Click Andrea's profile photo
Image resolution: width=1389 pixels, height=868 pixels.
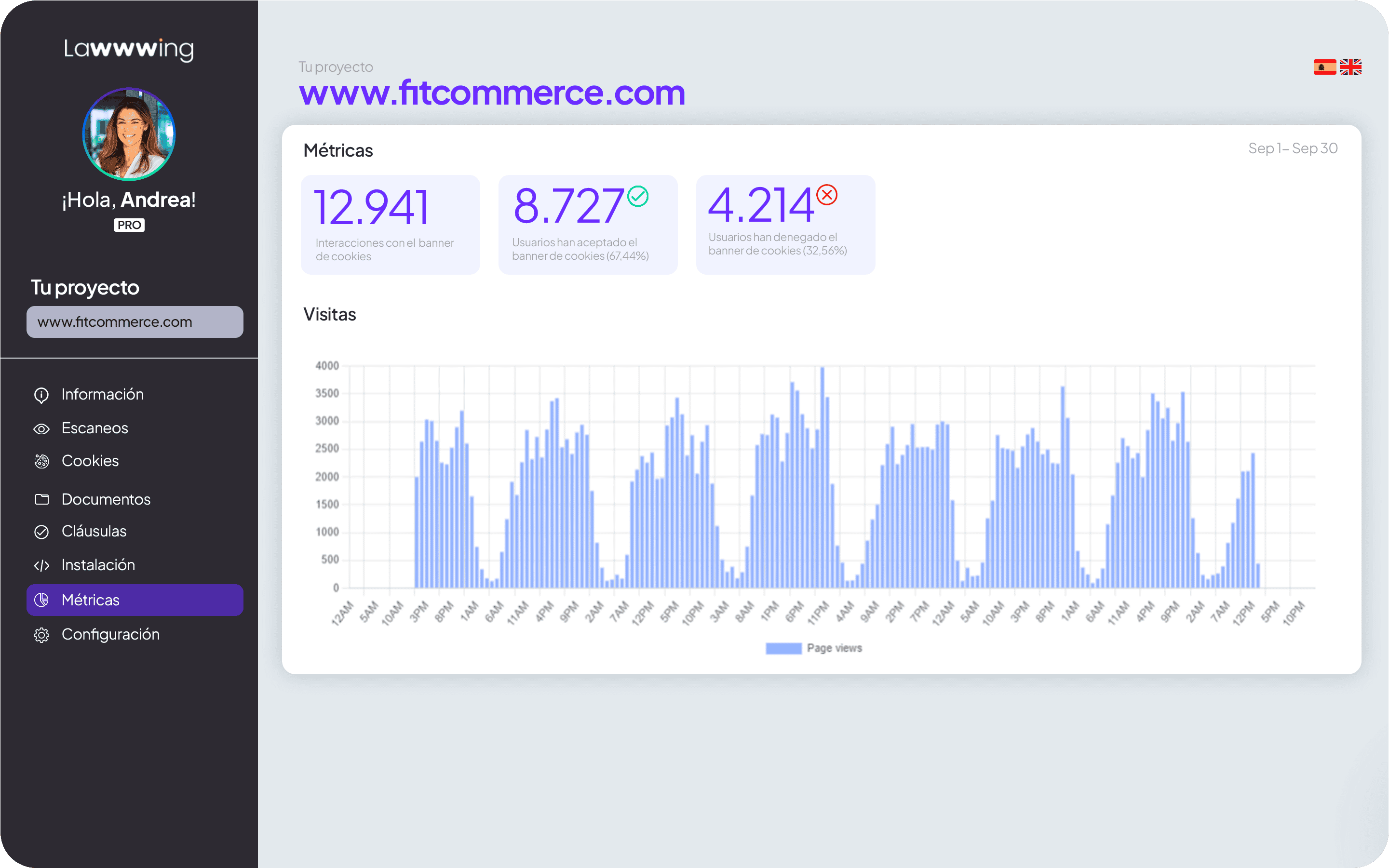(x=129, y=134)
